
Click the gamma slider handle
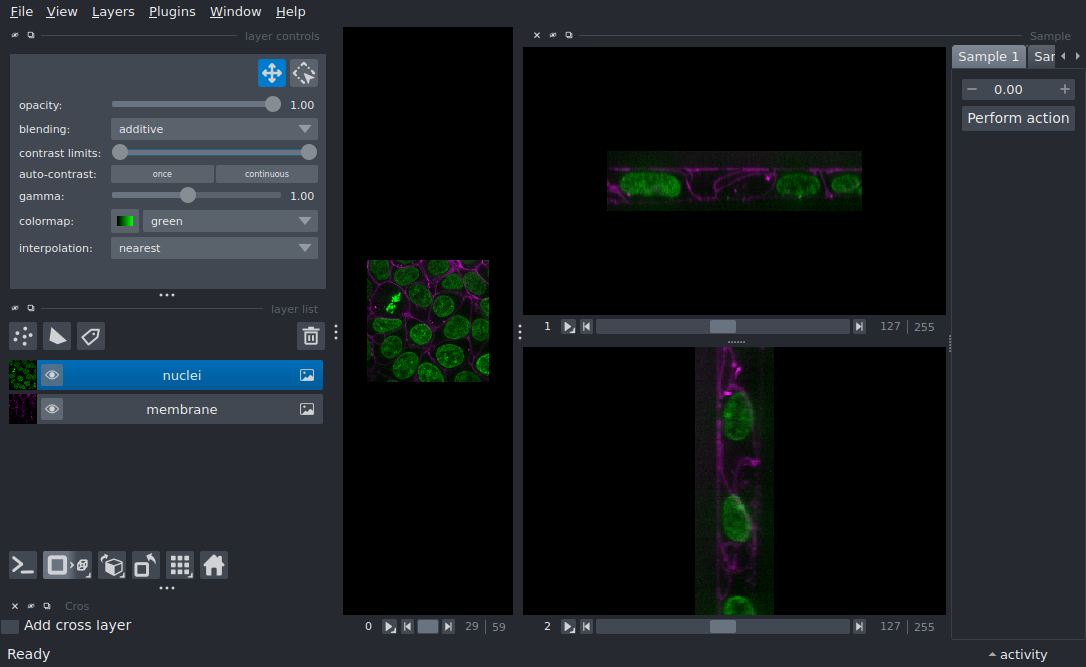pos(187,196)
